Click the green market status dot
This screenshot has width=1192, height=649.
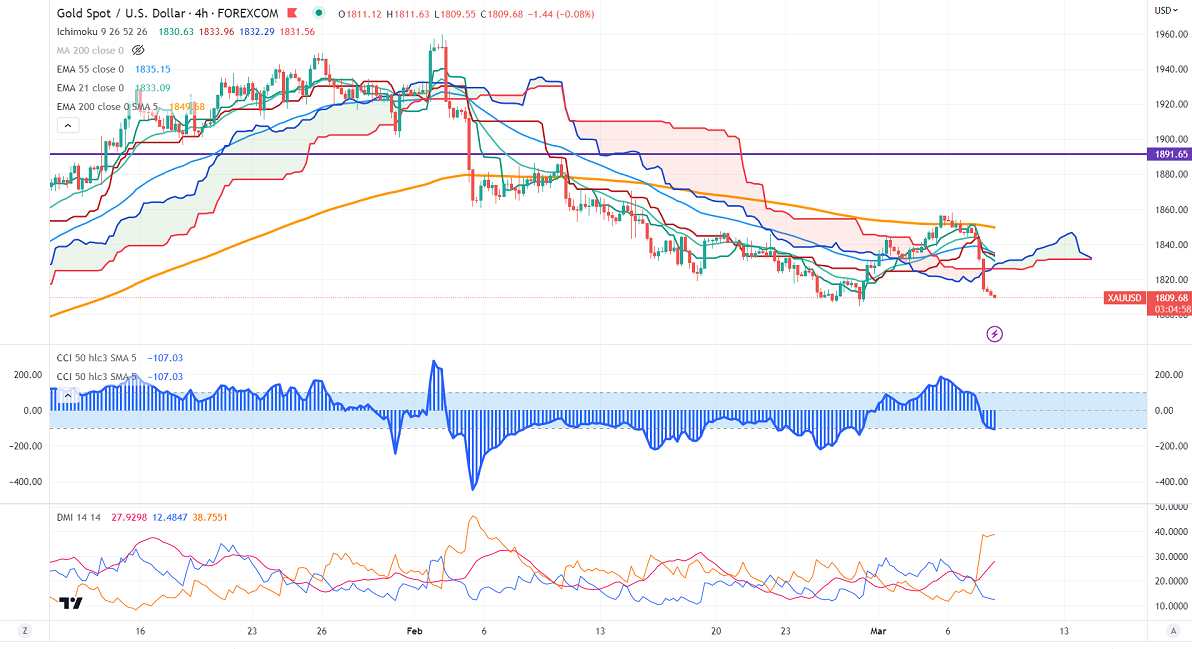pyautogui.click(x=318, y=14)
